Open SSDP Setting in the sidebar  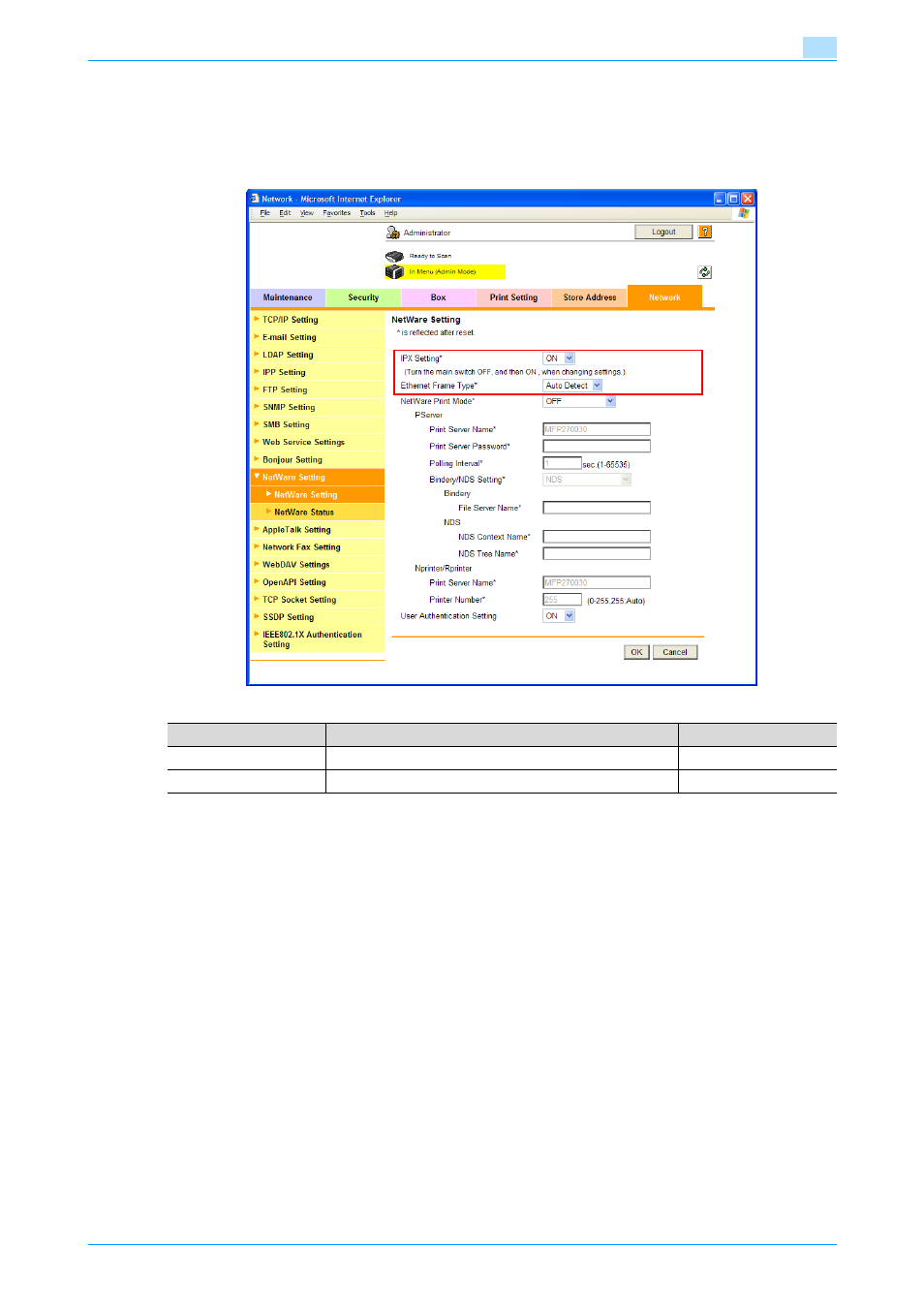point(318,616)
